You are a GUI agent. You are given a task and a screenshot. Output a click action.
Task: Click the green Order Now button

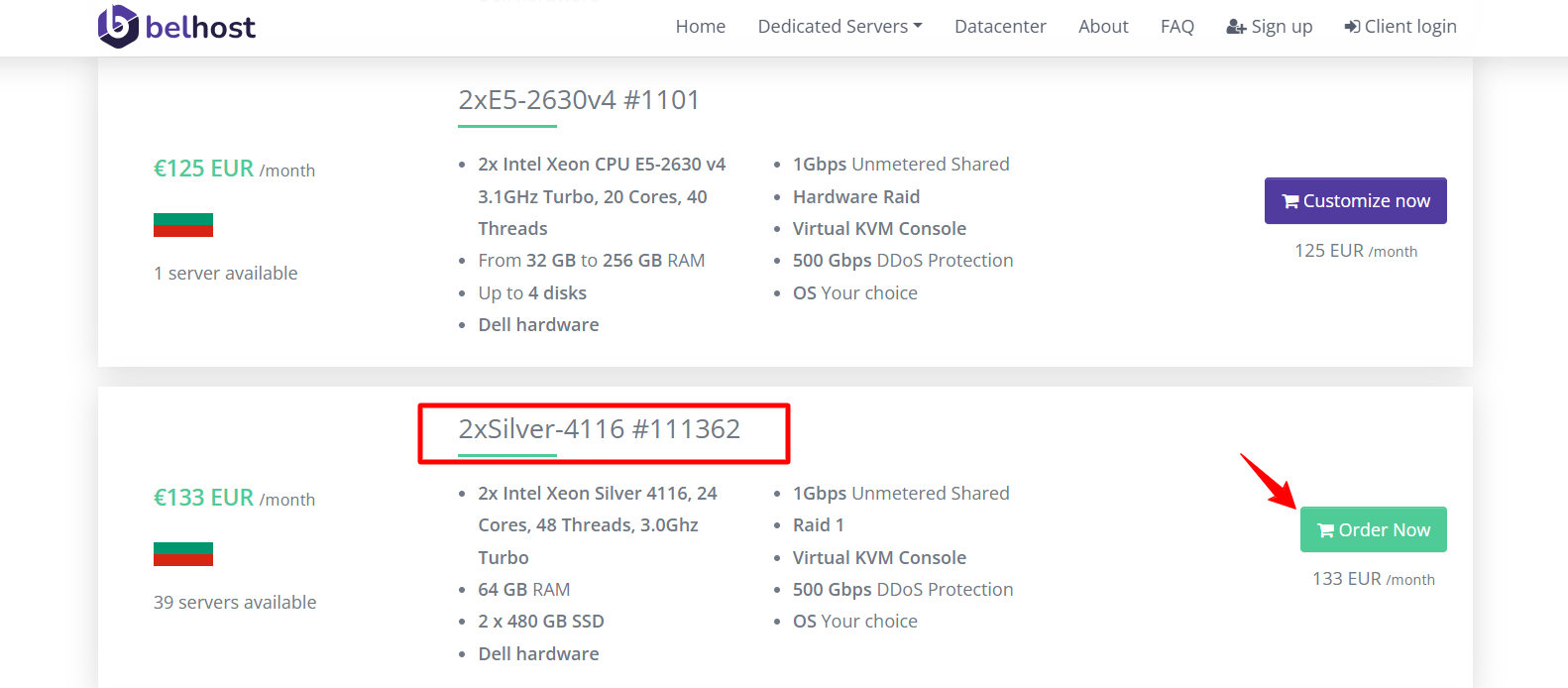(x=1374, y=529)
